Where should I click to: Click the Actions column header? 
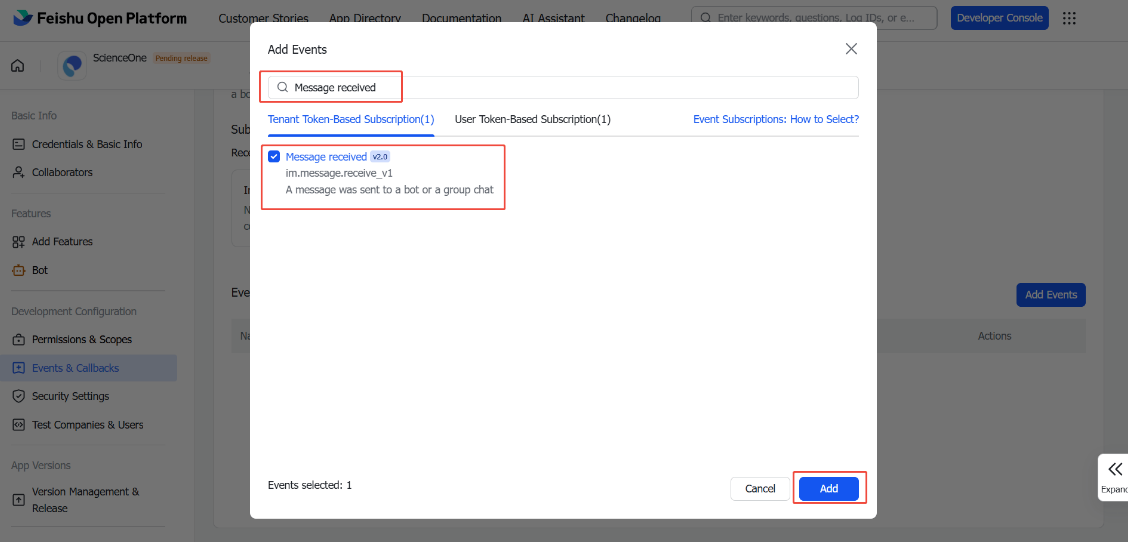click(994, 336)
